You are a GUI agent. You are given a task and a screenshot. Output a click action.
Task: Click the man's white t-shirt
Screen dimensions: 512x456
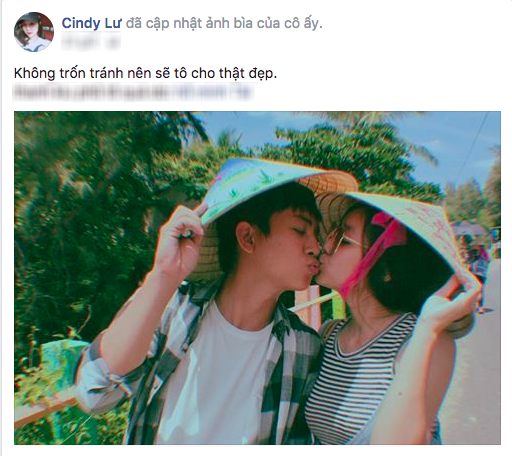[220, 373]
